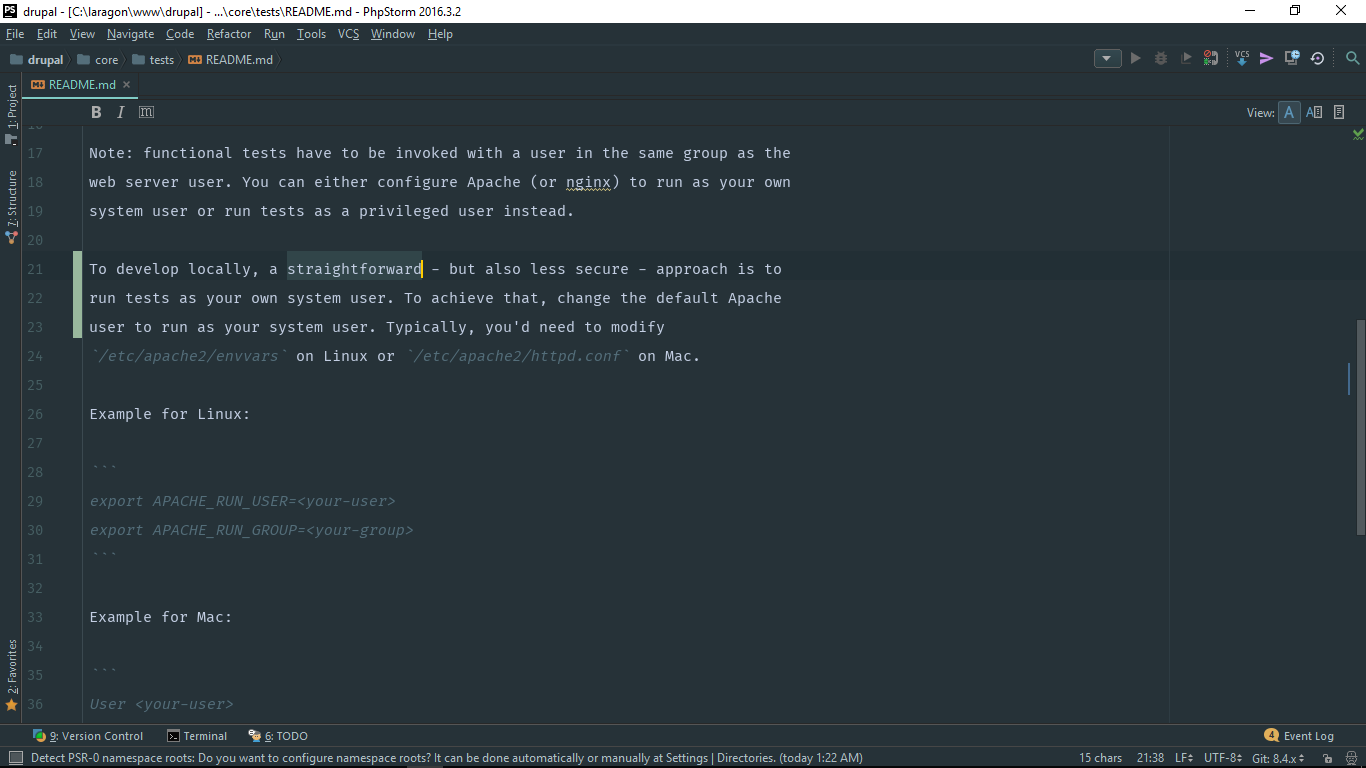Toggle bold formatting in Markdown toolbar
The height and width of the screenshot is (768, 1366).
point(96,112)
